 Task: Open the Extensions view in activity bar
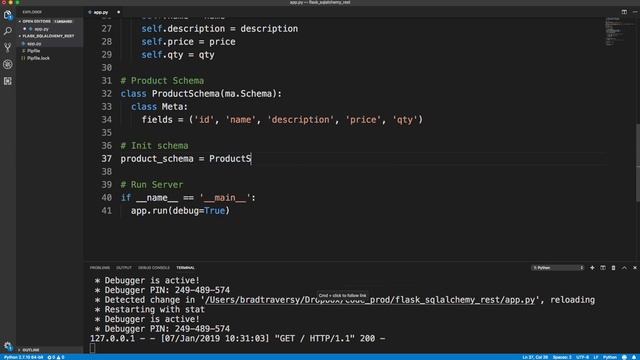point(8,81)
